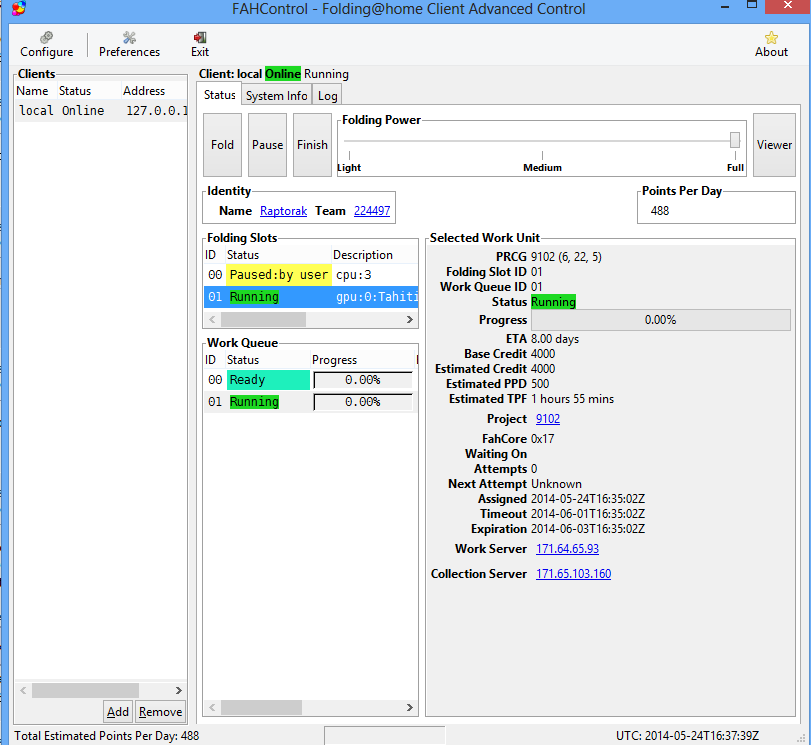Click the Finish button
The image size is (811, 745).
click(312, 145)
